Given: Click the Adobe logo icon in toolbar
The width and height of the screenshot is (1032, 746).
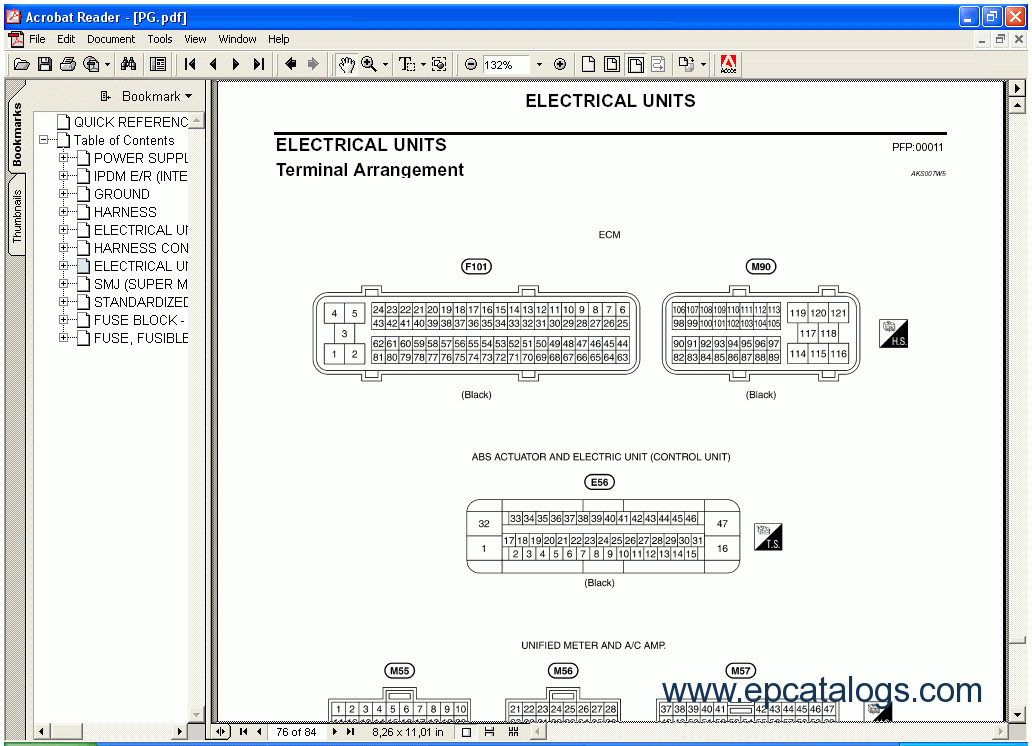Looking at the screenshot, I should coord(728,64).
